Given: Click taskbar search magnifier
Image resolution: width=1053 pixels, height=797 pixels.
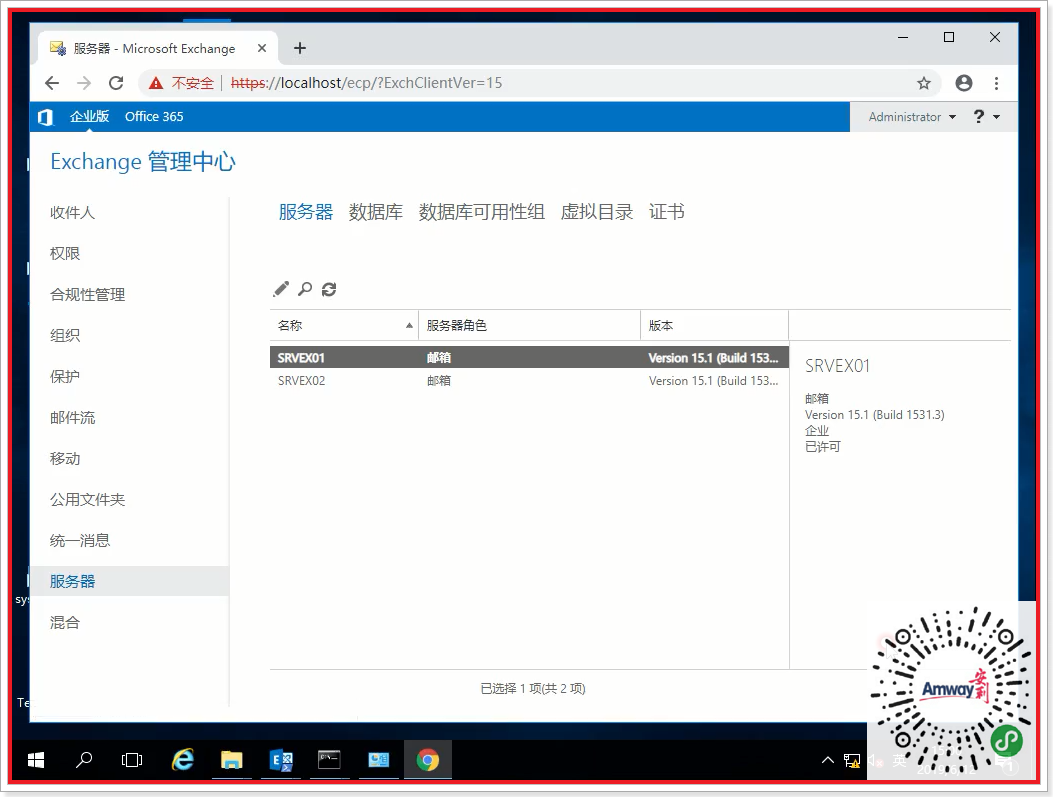Looking at the screenshot, I should point(84,760).
